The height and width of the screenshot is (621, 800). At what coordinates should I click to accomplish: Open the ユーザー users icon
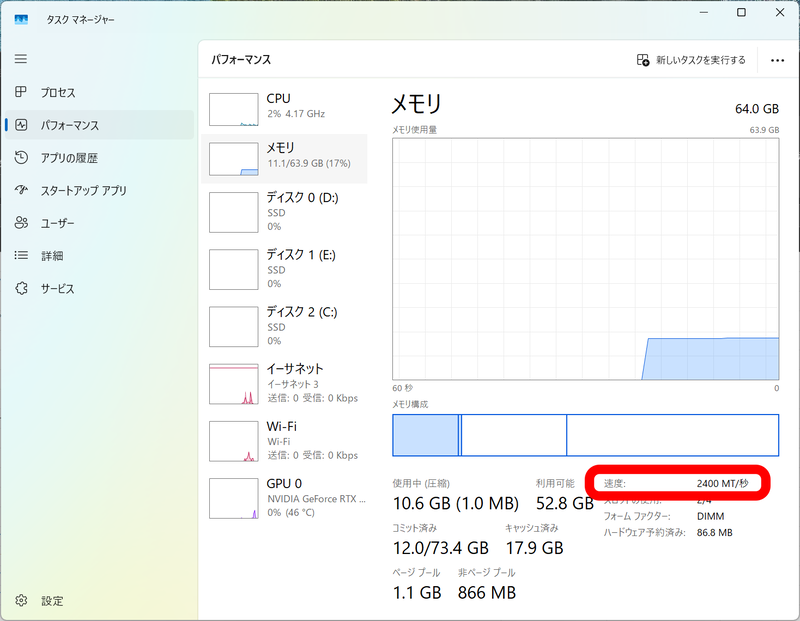coord(21,223)
